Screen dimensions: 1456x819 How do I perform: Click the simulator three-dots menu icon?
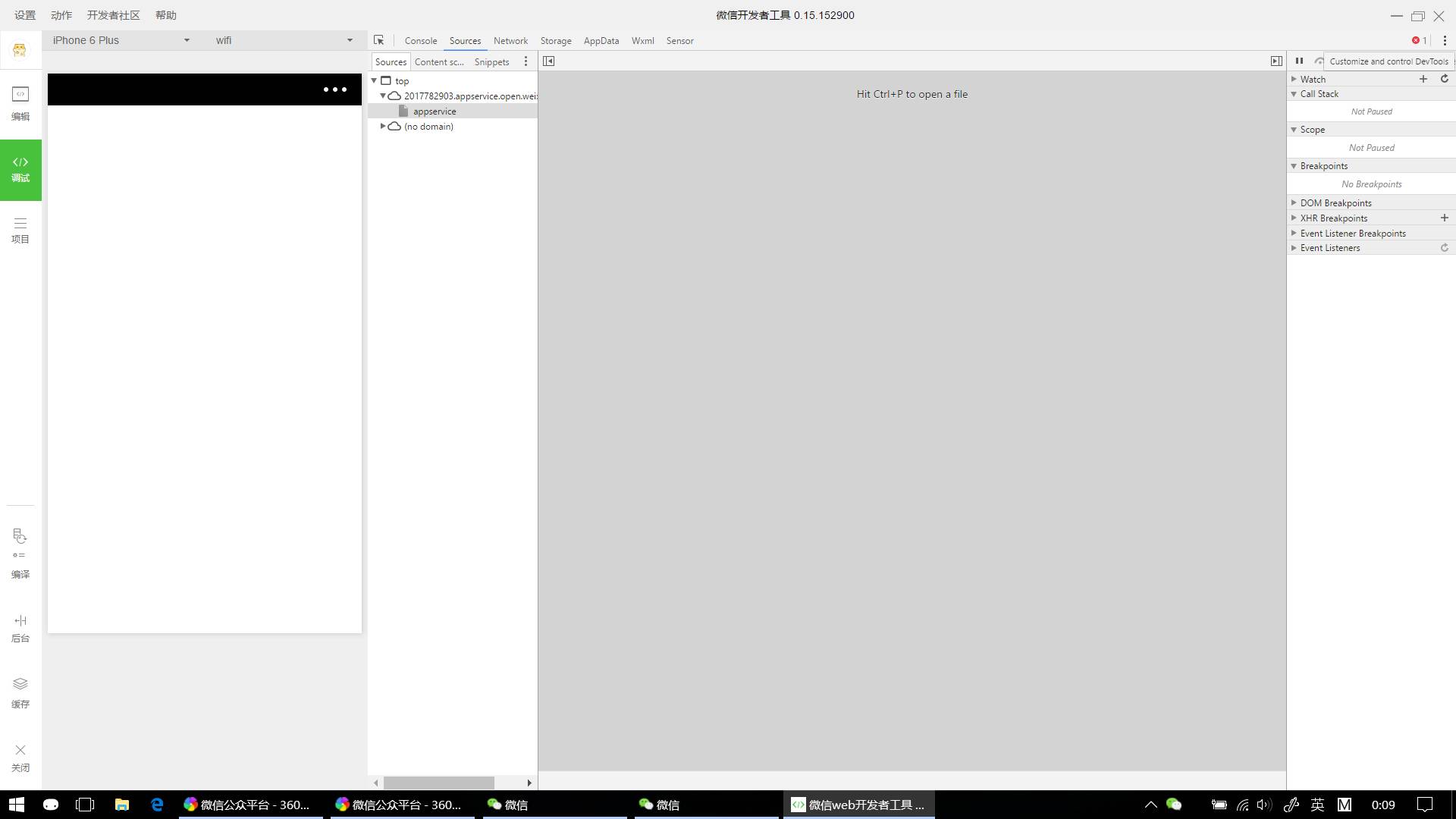click(334, 89)
